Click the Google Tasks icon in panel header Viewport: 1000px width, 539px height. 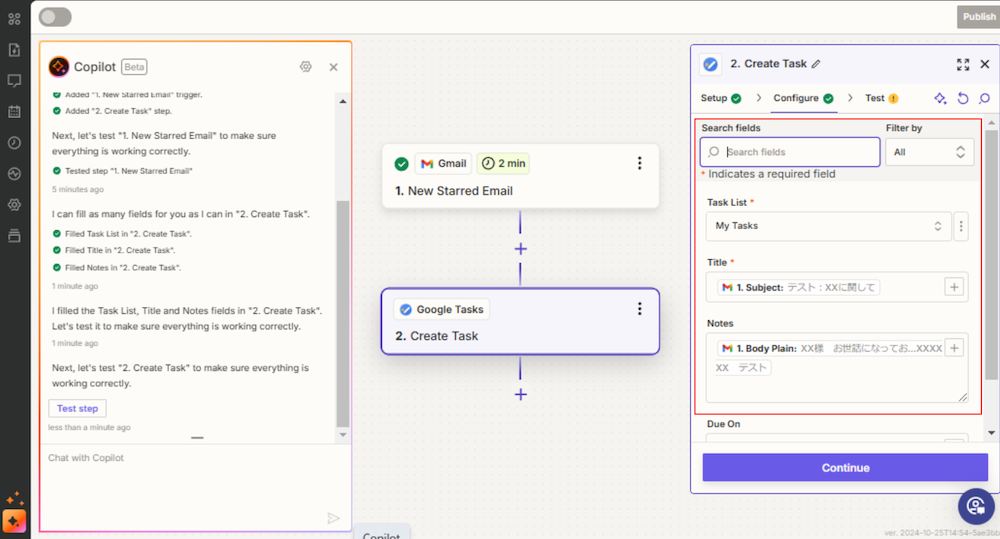[x=710, y=64]
